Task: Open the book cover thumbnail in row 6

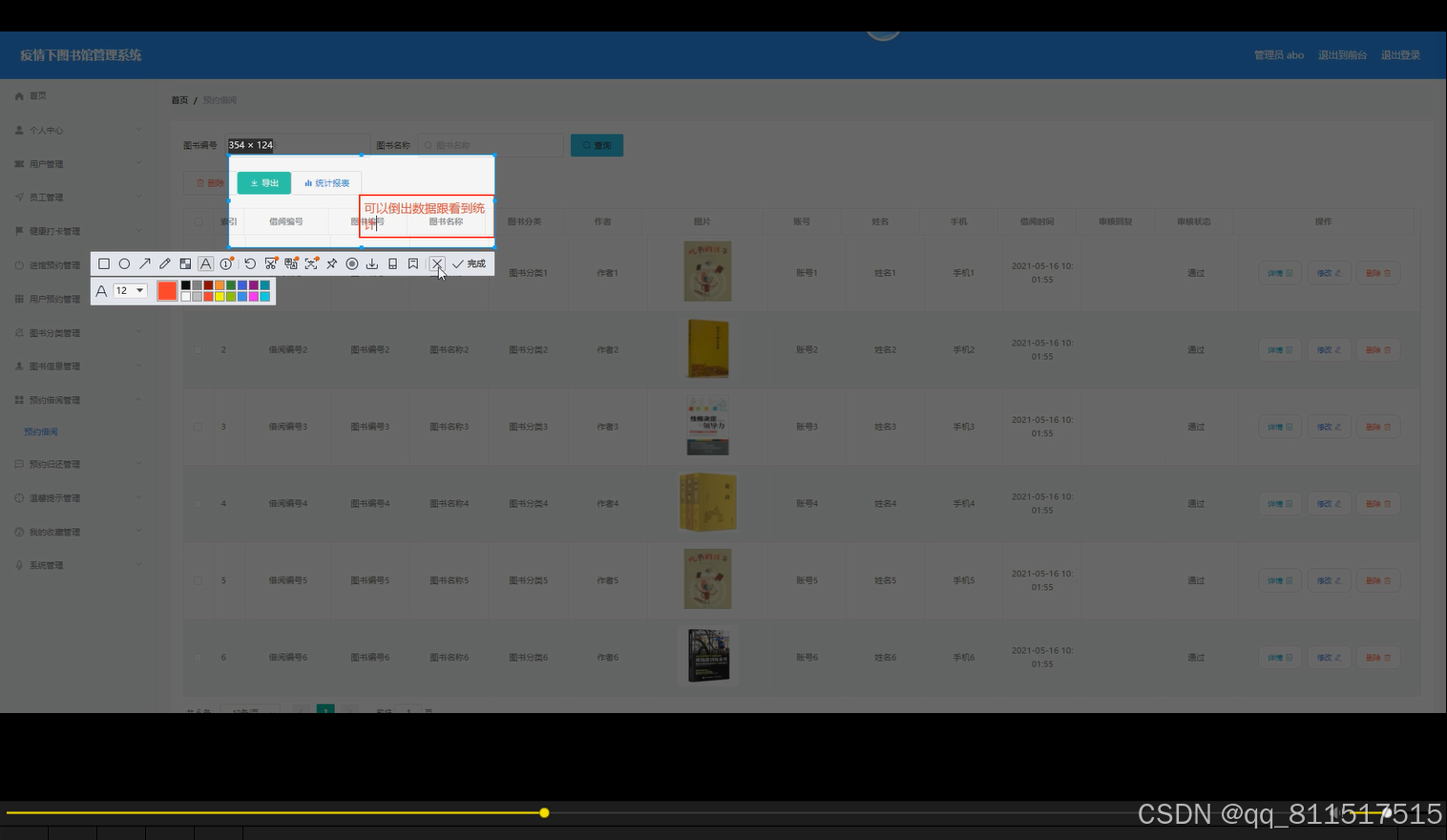Action: pos(707,656)
